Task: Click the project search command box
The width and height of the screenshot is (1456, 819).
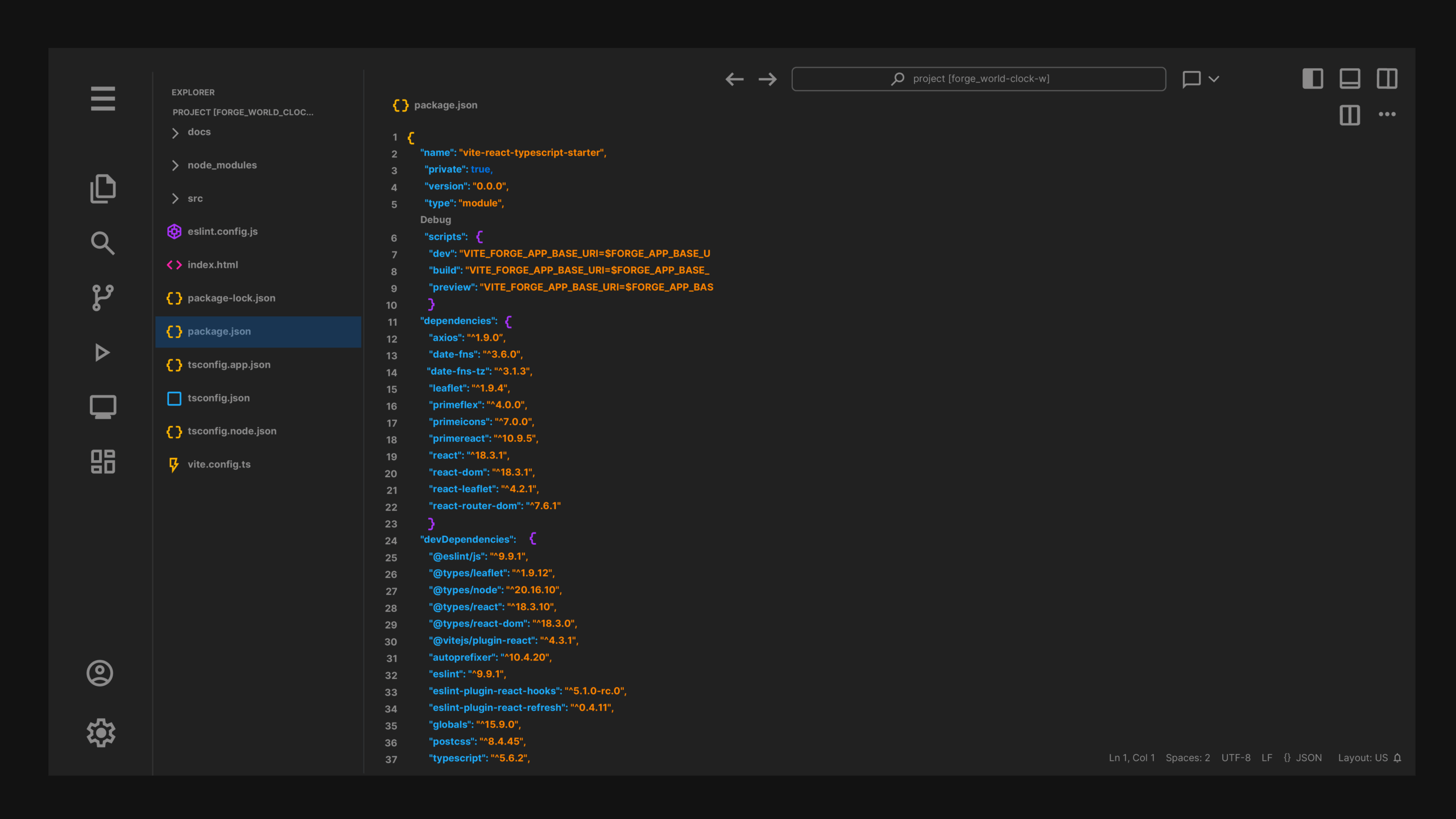Action: [x=978, y=79]
